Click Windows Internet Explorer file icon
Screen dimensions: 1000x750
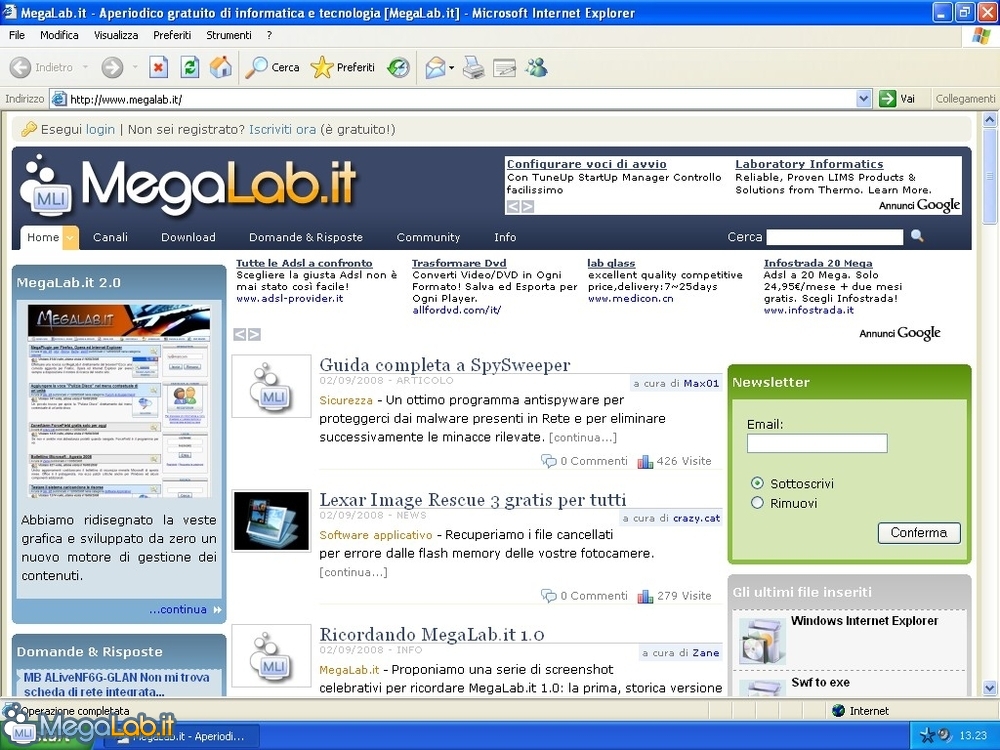click(x=763, y=640)
